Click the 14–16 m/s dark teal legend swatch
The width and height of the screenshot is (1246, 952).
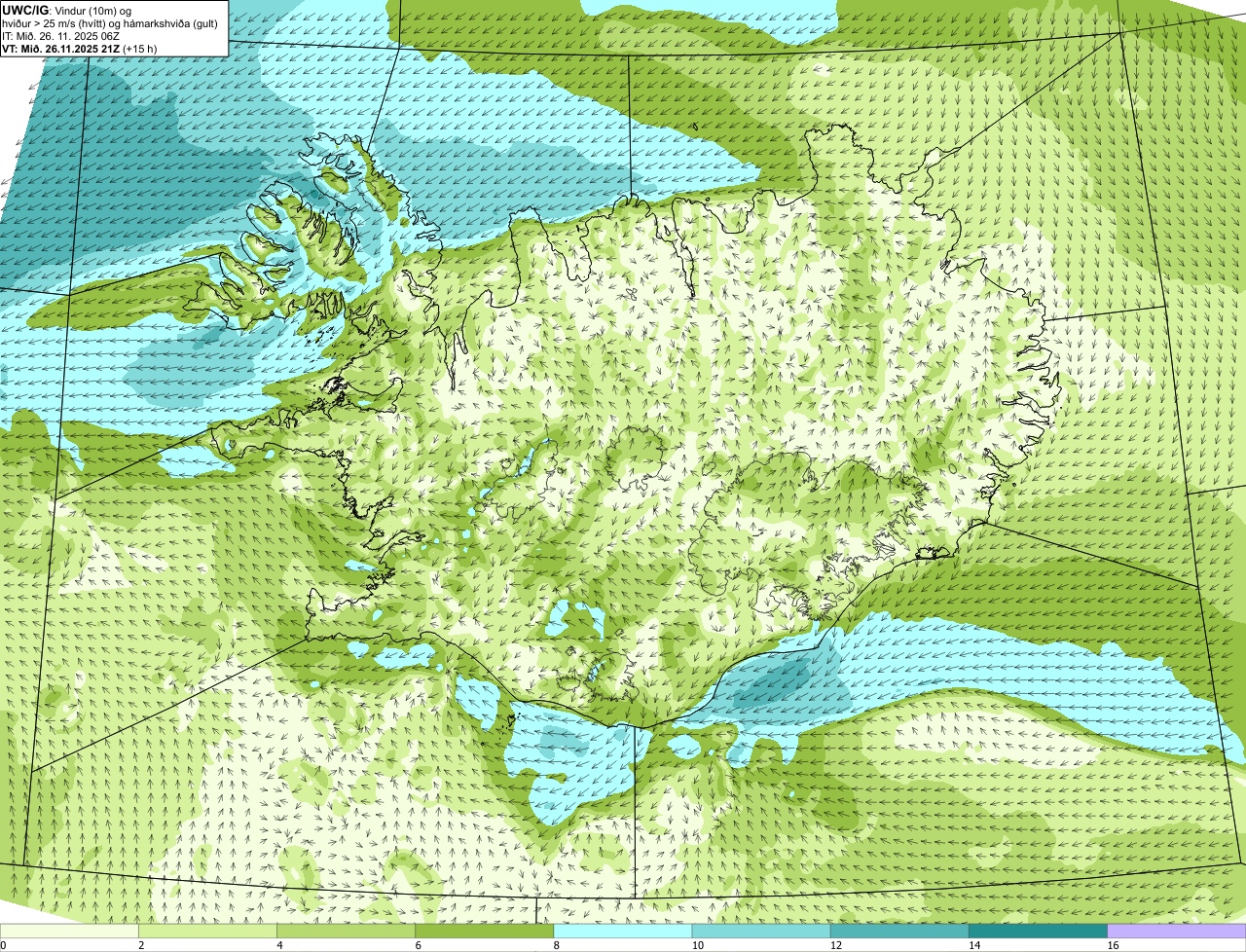1039,932
